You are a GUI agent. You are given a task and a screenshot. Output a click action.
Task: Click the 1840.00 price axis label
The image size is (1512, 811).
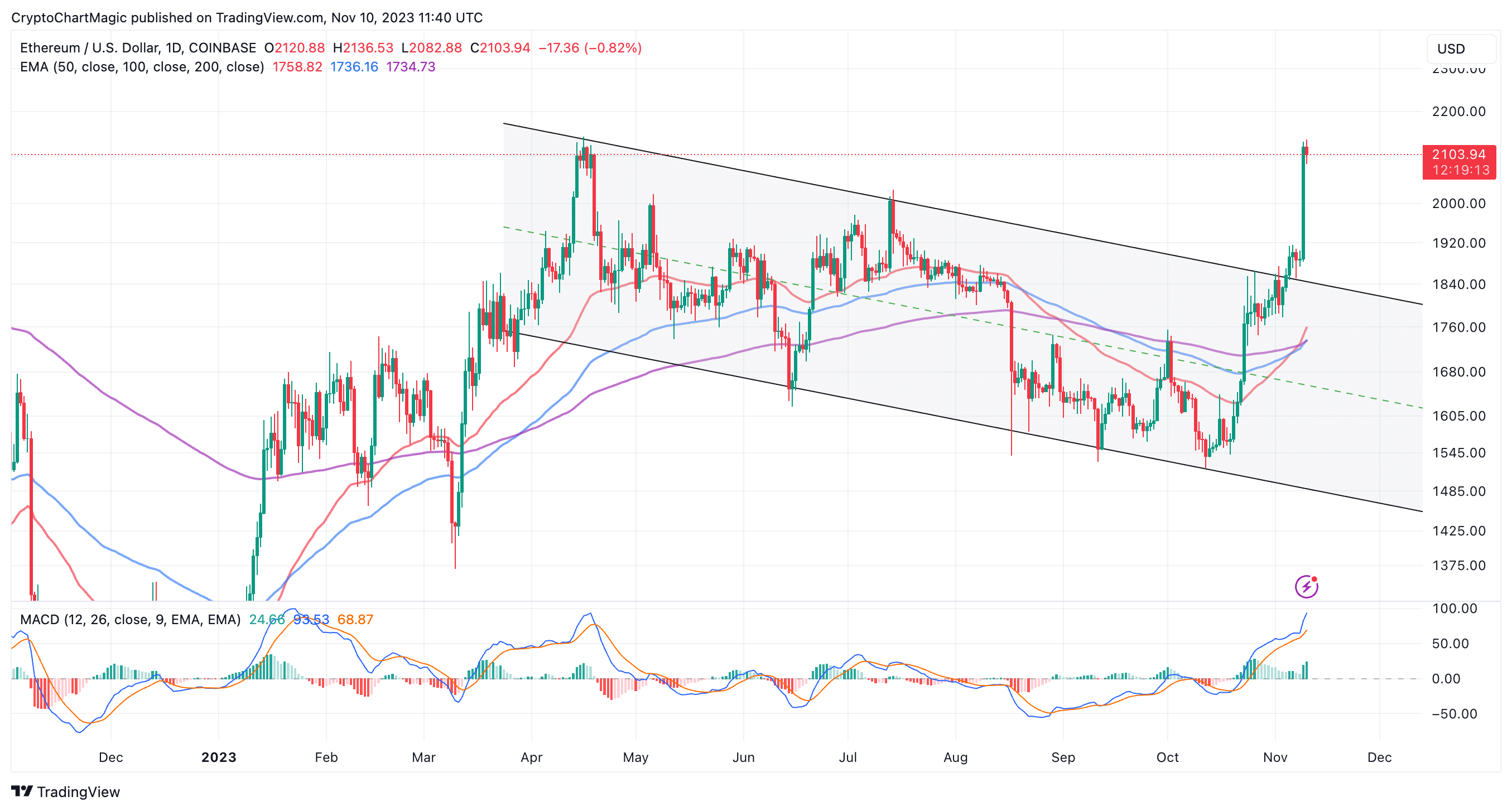coord(1458,284)
